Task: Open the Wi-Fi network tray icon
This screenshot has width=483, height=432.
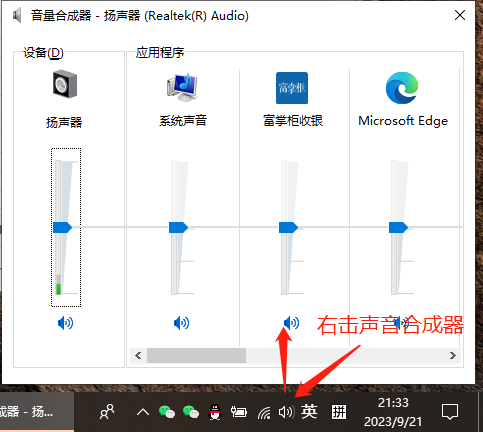Action: (264, 413)
